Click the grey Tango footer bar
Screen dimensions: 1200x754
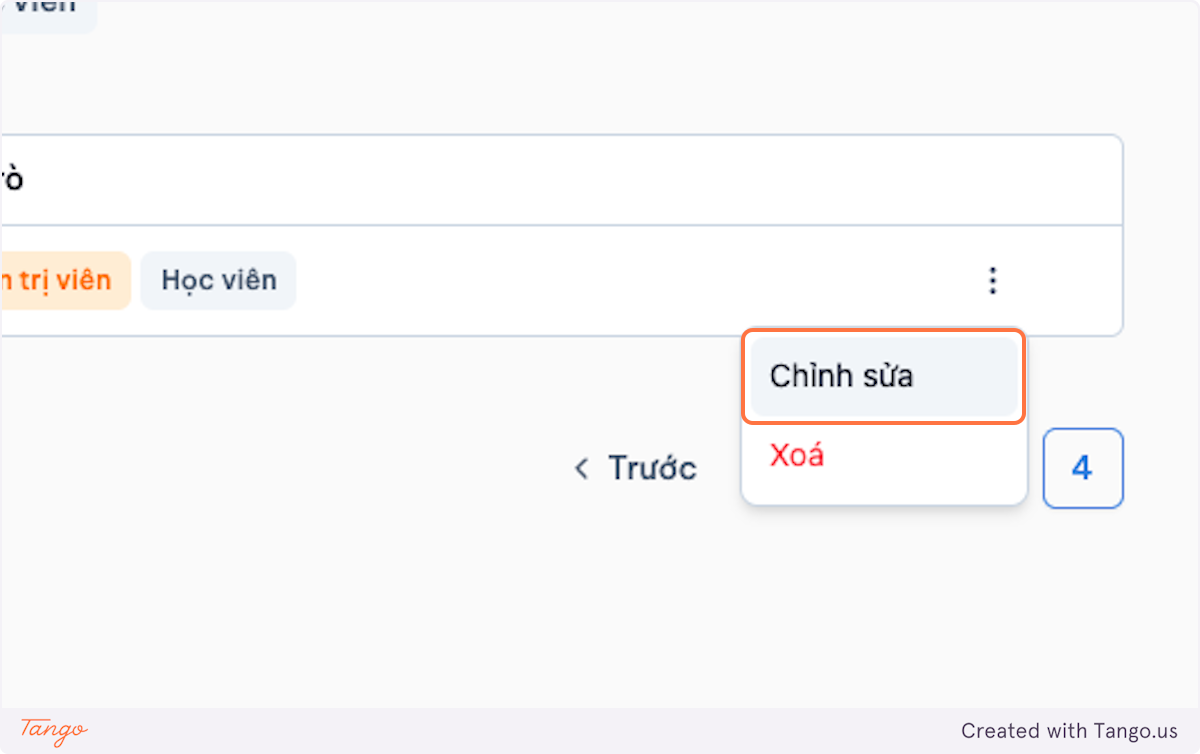click(x=600, y=731)
